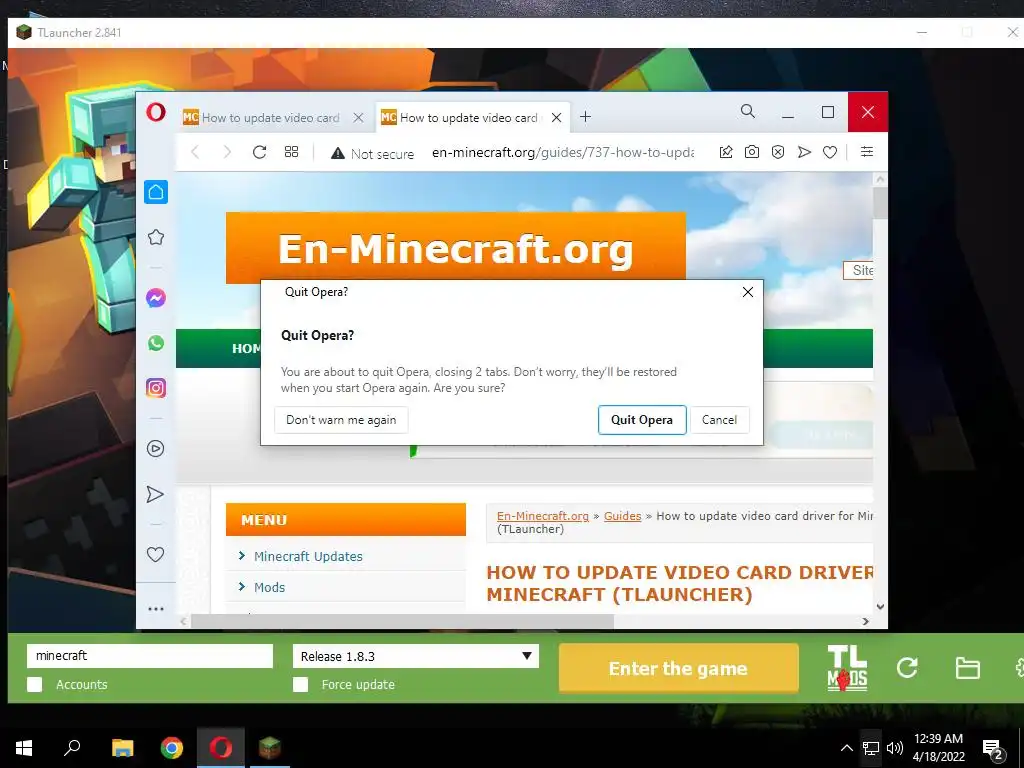Open TL Mods in TLauncher

847,667
